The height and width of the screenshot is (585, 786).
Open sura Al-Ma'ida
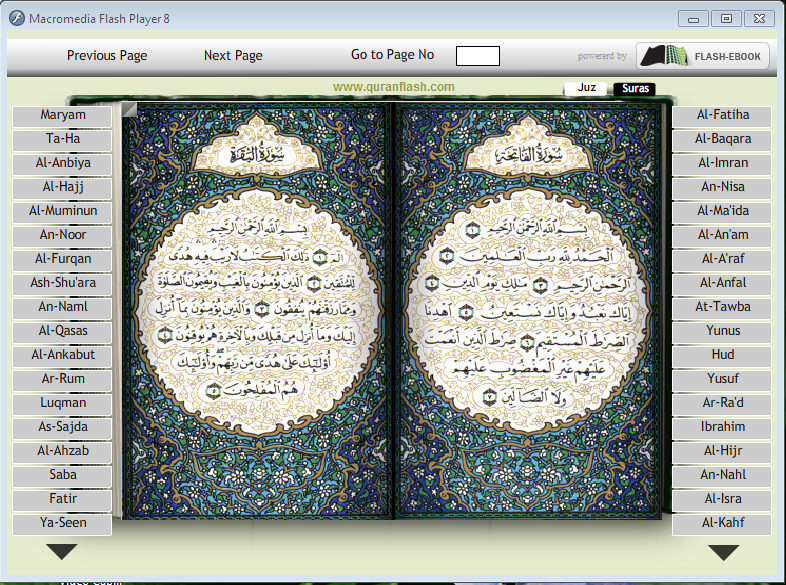coord(722,212)
